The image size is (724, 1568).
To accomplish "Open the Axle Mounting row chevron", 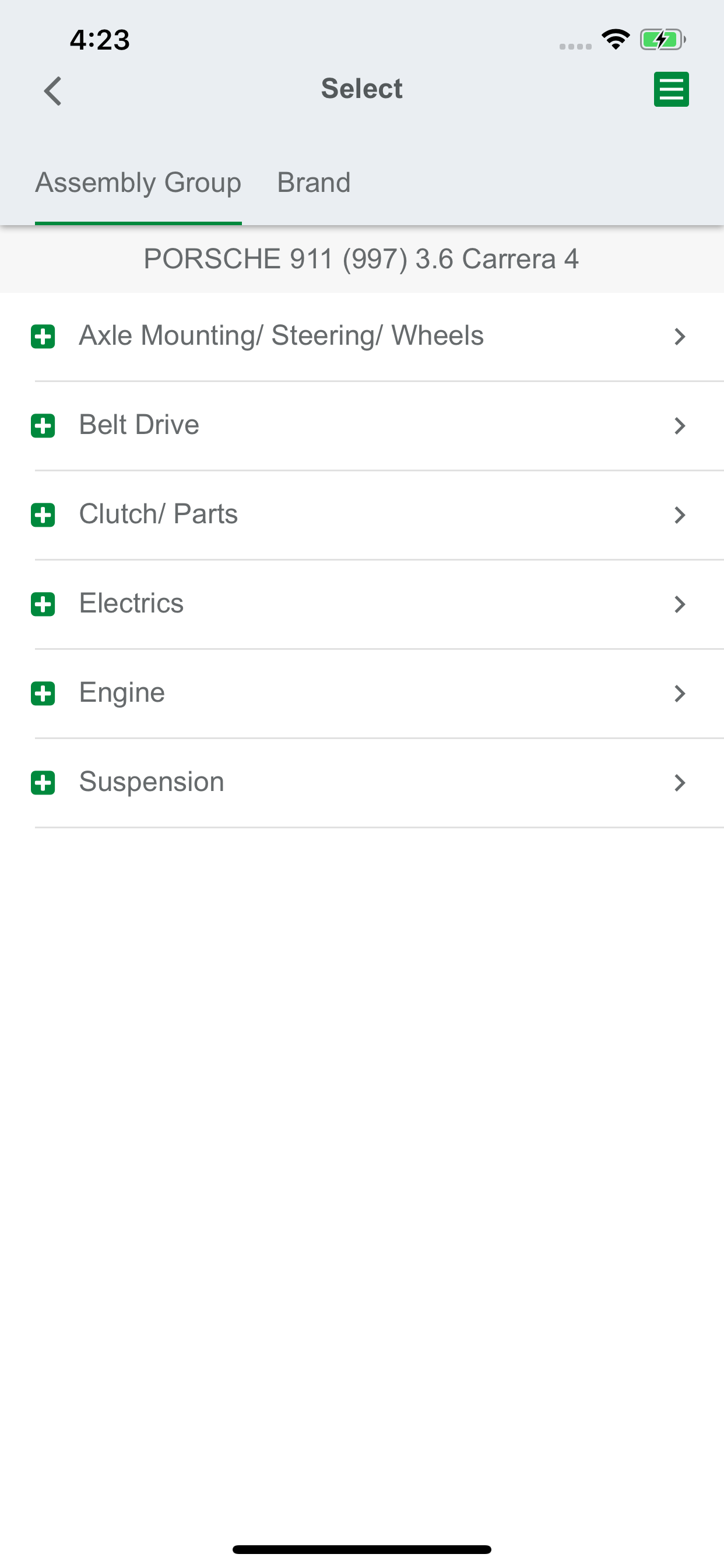I will 680,337.
